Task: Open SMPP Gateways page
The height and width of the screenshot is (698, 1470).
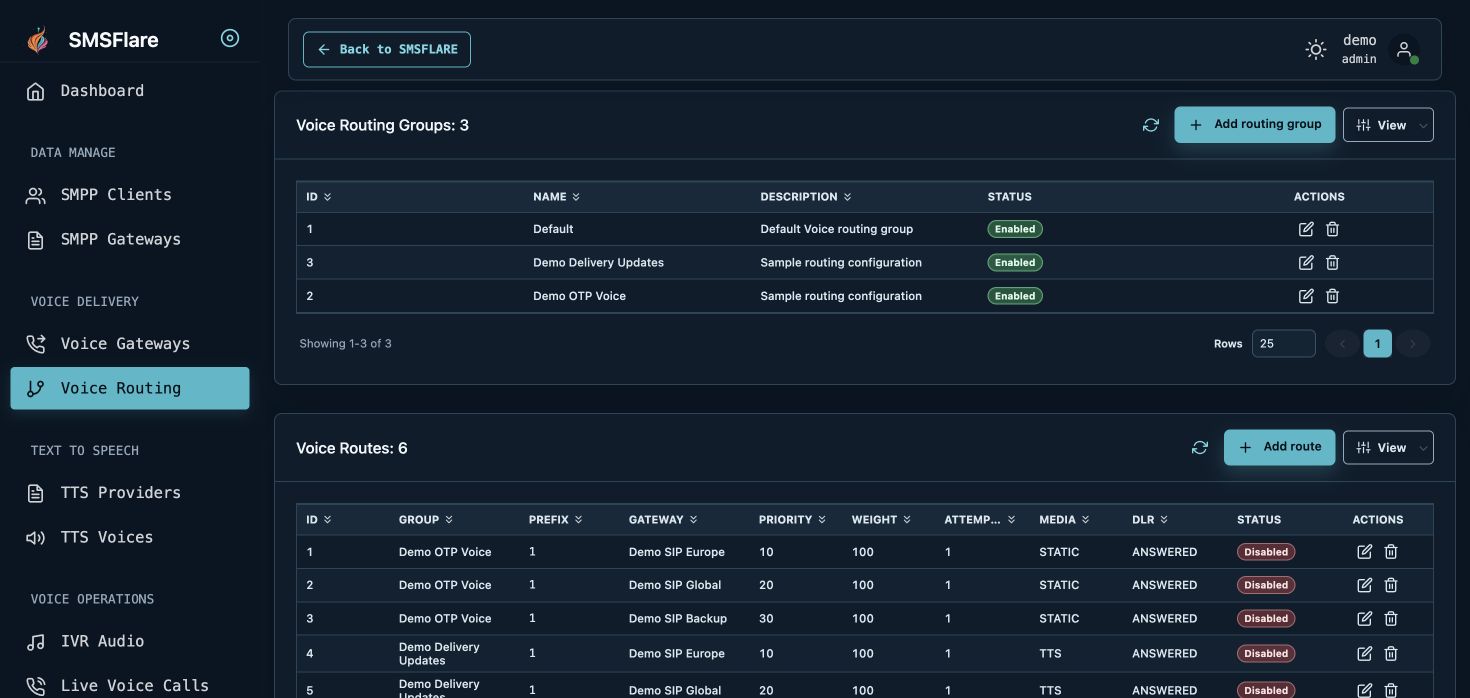Action: 130,240
